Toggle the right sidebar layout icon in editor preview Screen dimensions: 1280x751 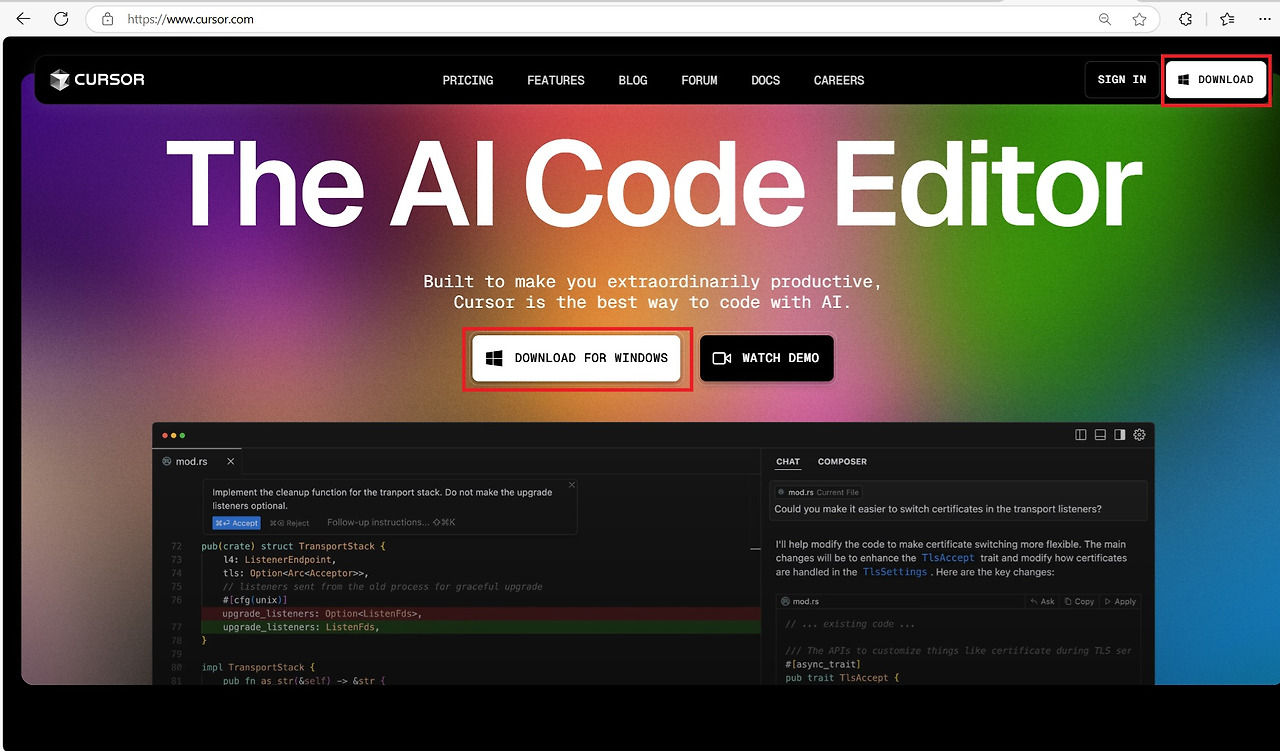pos(1120,435)
